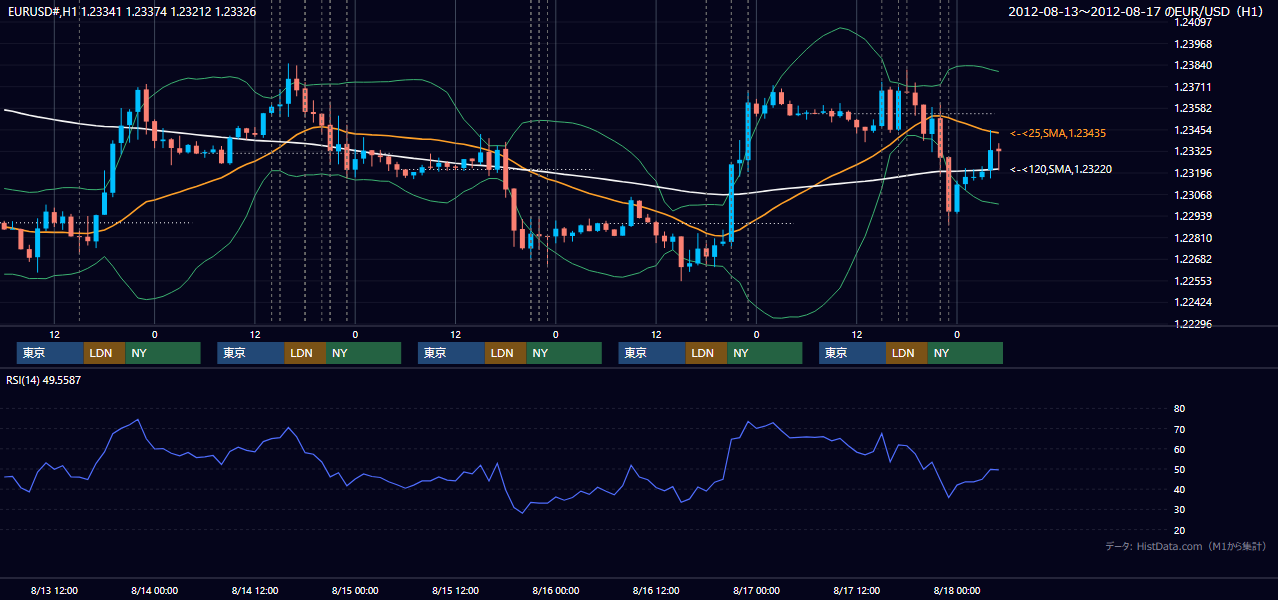This screenshot has width=1278, height=600.
Task: Select price axis value 1.23840
Action: tap(1193, 65)
